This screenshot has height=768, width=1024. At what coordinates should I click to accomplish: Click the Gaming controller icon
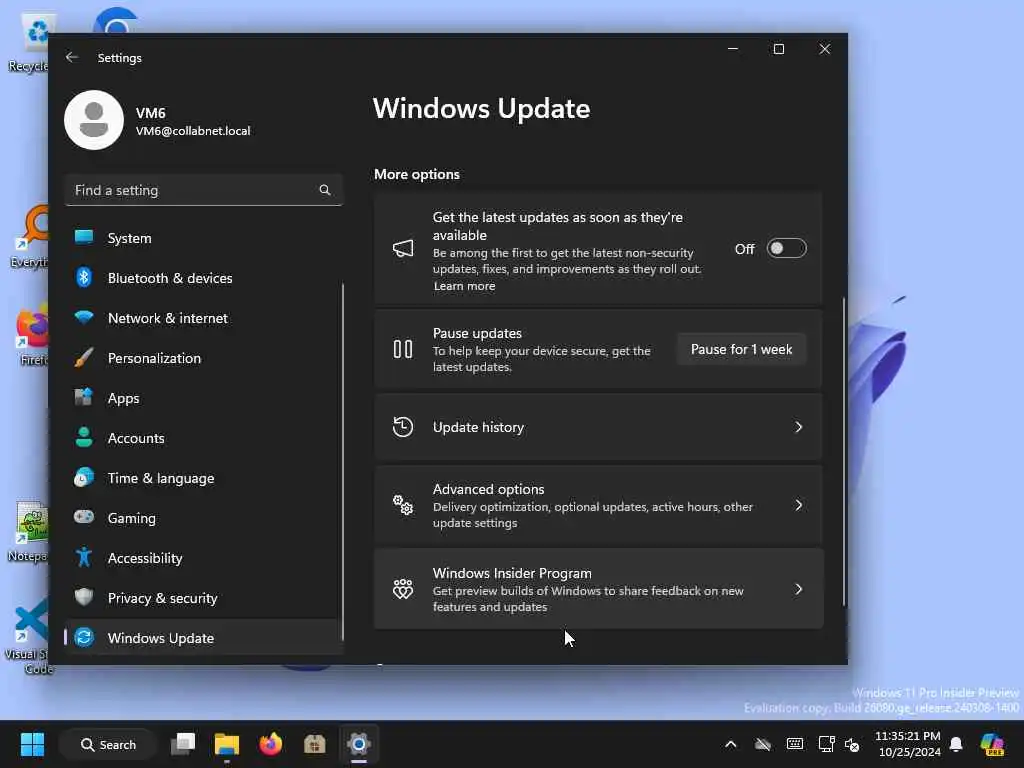pos(84,517)
